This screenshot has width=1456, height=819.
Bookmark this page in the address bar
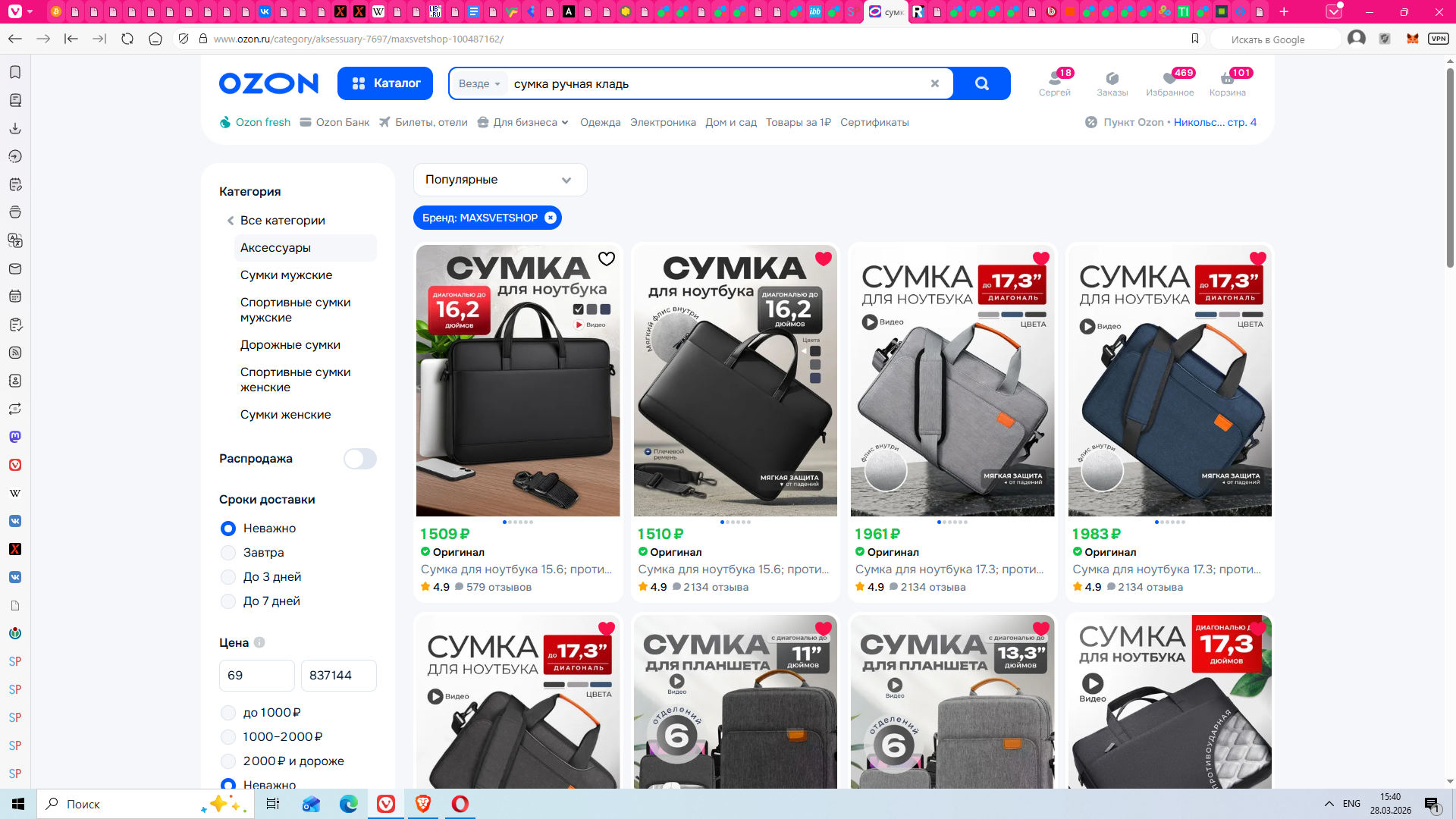[x=1195, y=39]
